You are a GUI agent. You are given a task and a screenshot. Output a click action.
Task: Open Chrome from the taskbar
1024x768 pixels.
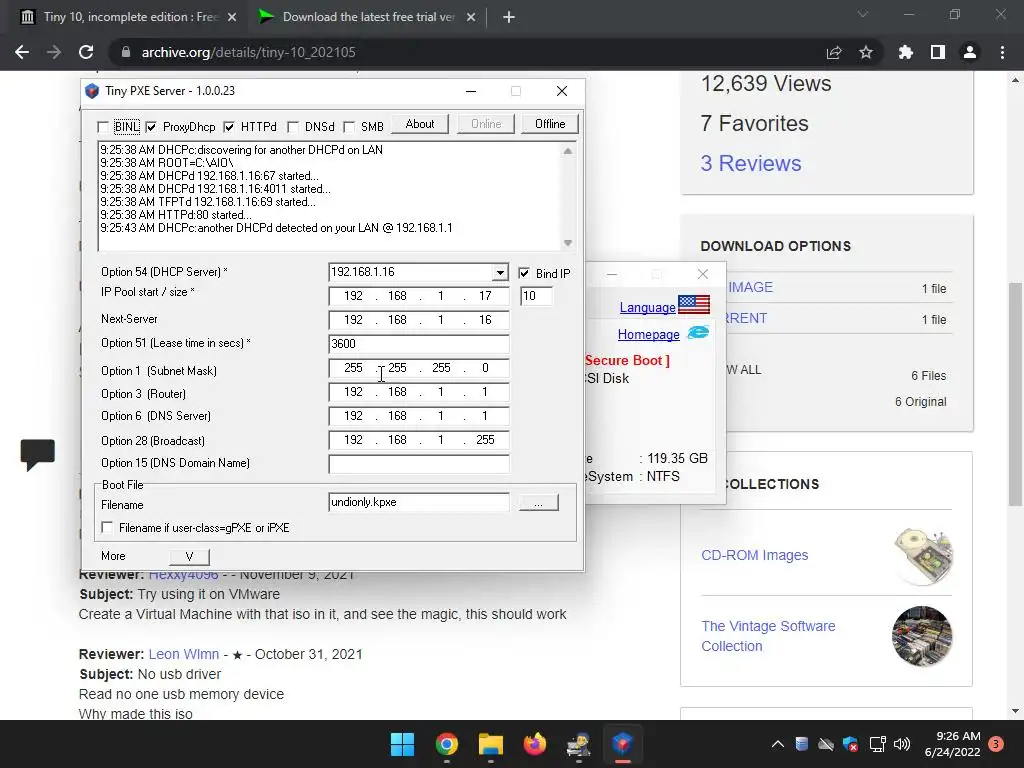447,744
